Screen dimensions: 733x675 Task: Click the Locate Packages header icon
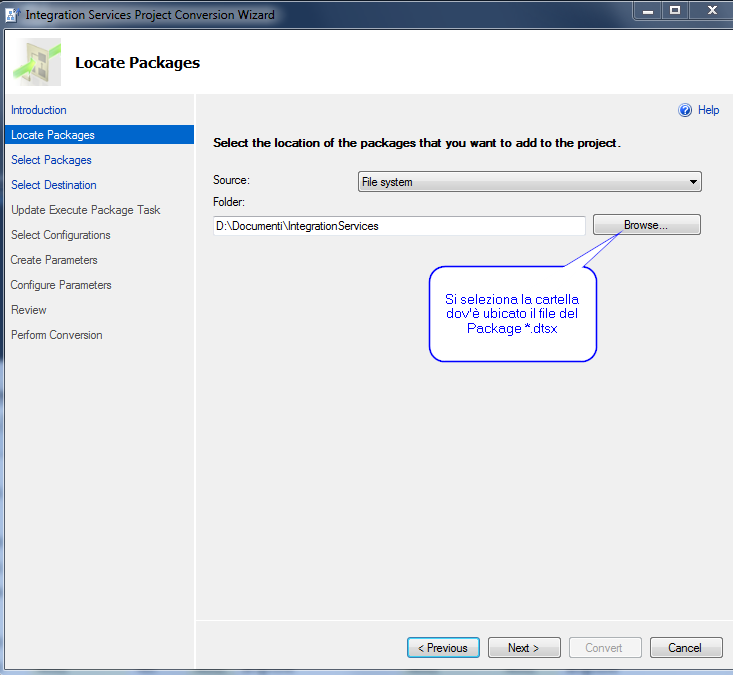tap(37, 62)
